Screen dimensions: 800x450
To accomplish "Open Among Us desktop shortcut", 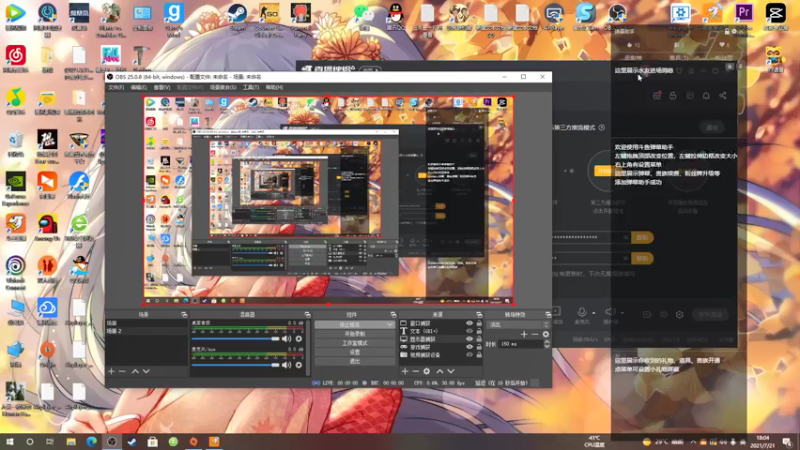I will pos(47,228).
